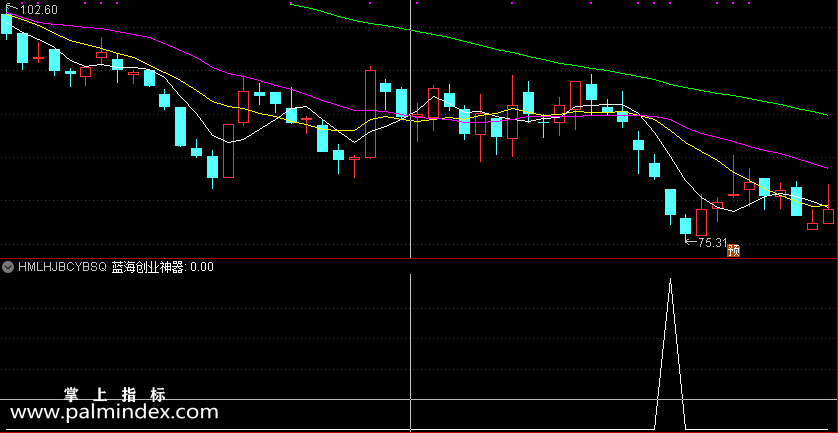Open the www.palmindex.com link
The width and height of the screenshot is (838, 433).
tap(114, 412)
